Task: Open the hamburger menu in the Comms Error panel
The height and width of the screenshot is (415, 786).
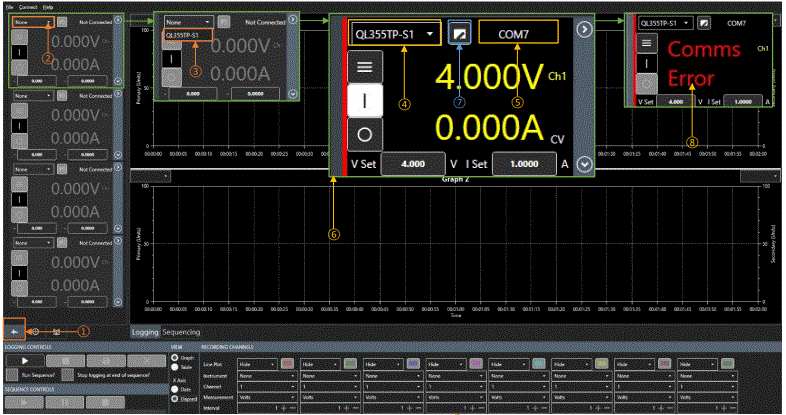Action: [x=646, y=43]
